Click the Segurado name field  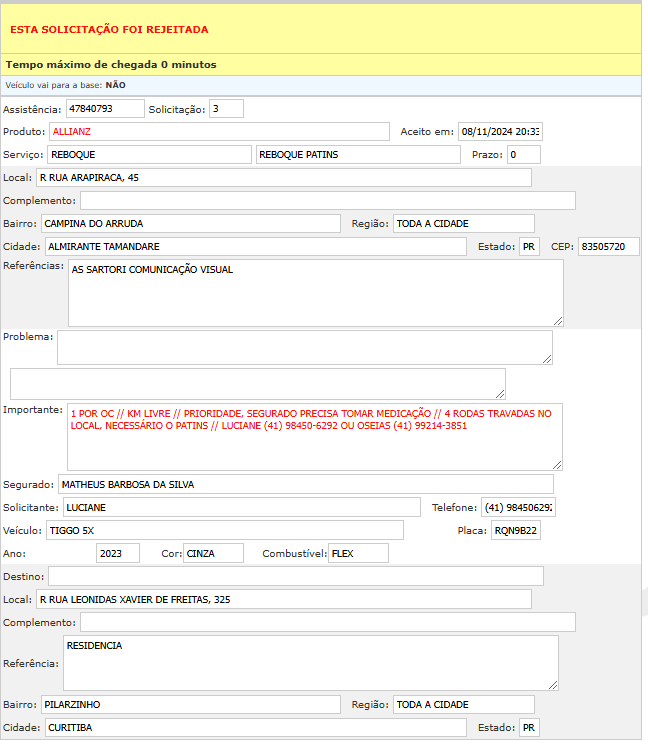(305, 484)
